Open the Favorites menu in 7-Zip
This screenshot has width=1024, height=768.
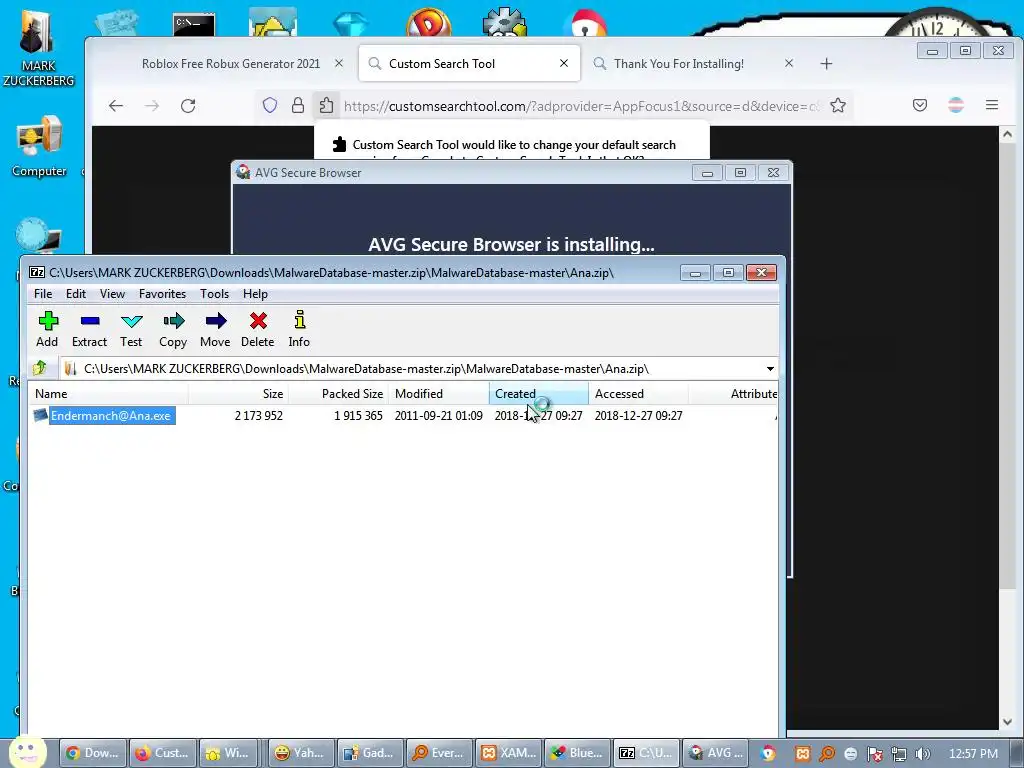[163, 294]
